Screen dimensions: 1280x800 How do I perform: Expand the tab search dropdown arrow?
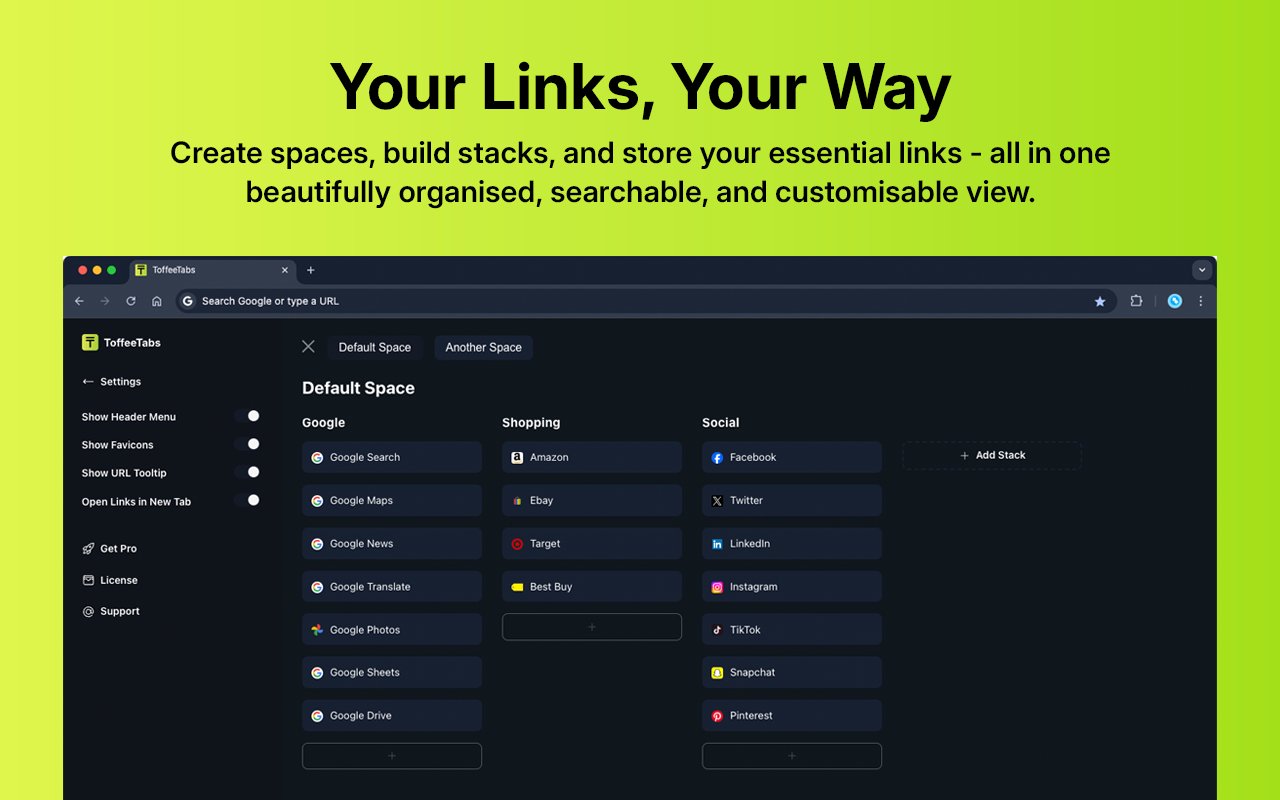pyautogui.click(x=1202, y=270)
